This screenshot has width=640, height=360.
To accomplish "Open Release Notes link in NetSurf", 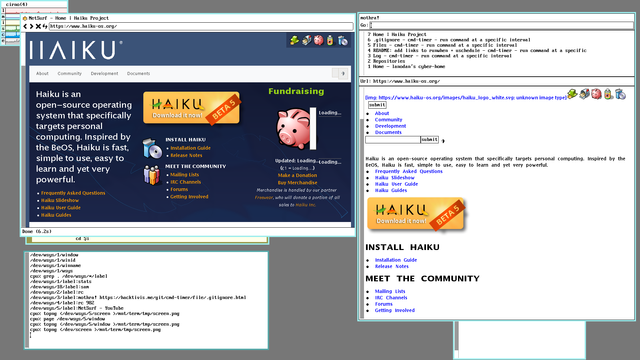I will click(x=186, y=155).
